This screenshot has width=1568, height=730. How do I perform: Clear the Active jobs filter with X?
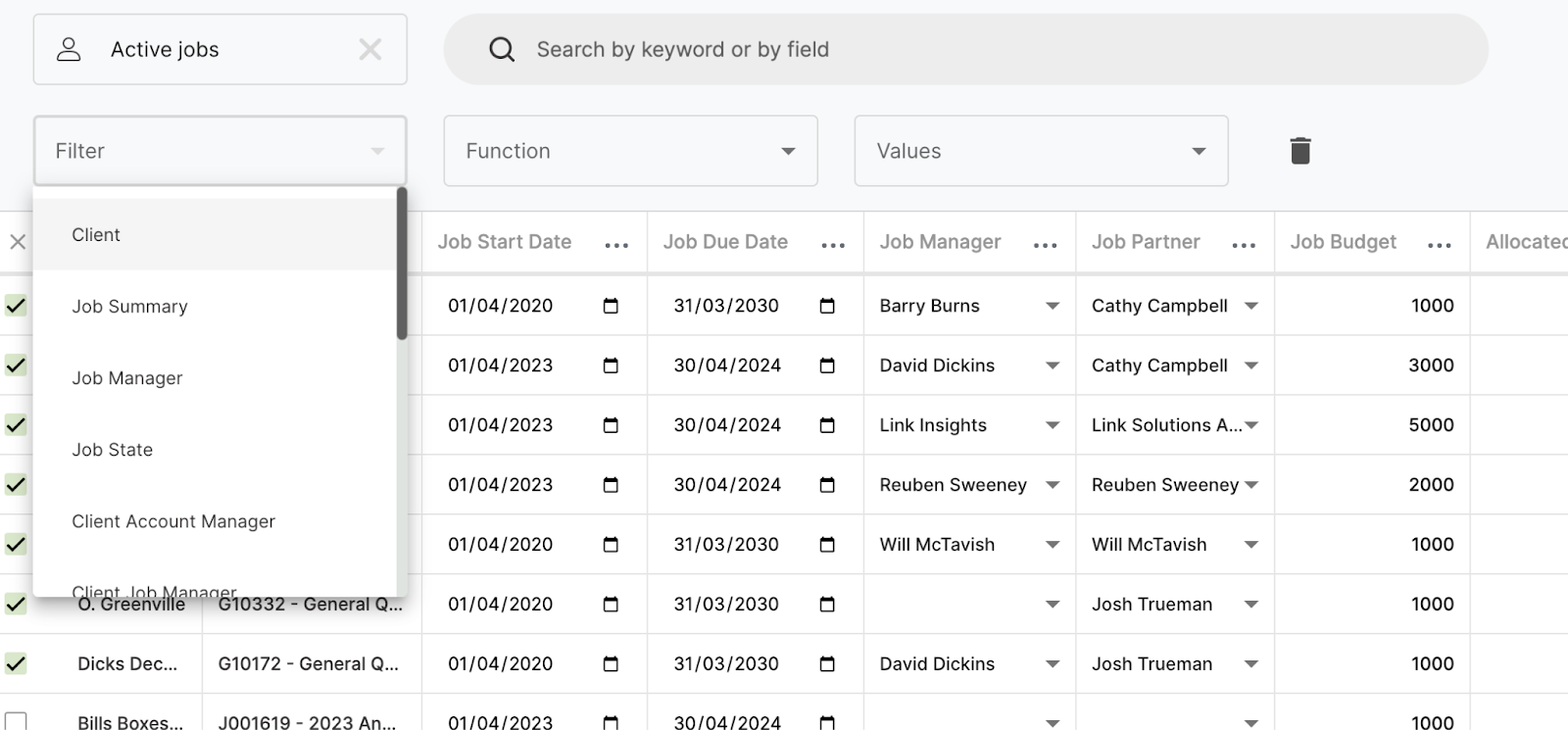pos(369,49)
